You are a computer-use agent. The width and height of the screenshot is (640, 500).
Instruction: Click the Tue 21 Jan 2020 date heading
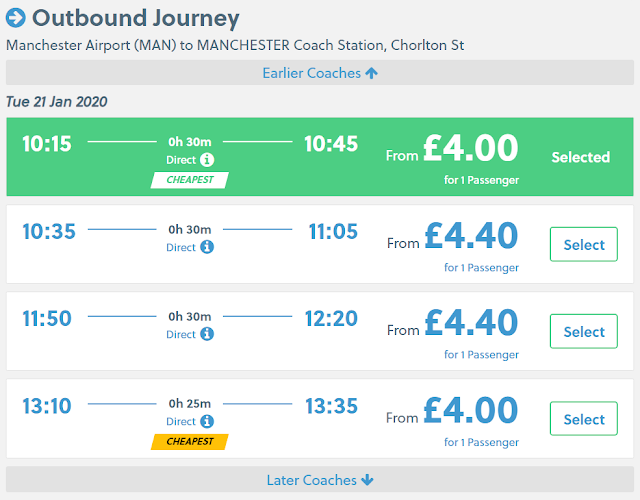click(57, 102)
